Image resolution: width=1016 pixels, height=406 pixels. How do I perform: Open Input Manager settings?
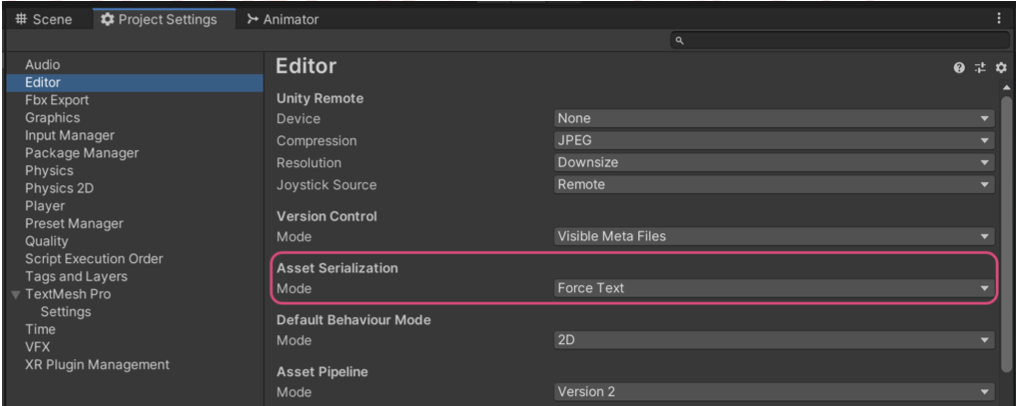pos(69,135)
